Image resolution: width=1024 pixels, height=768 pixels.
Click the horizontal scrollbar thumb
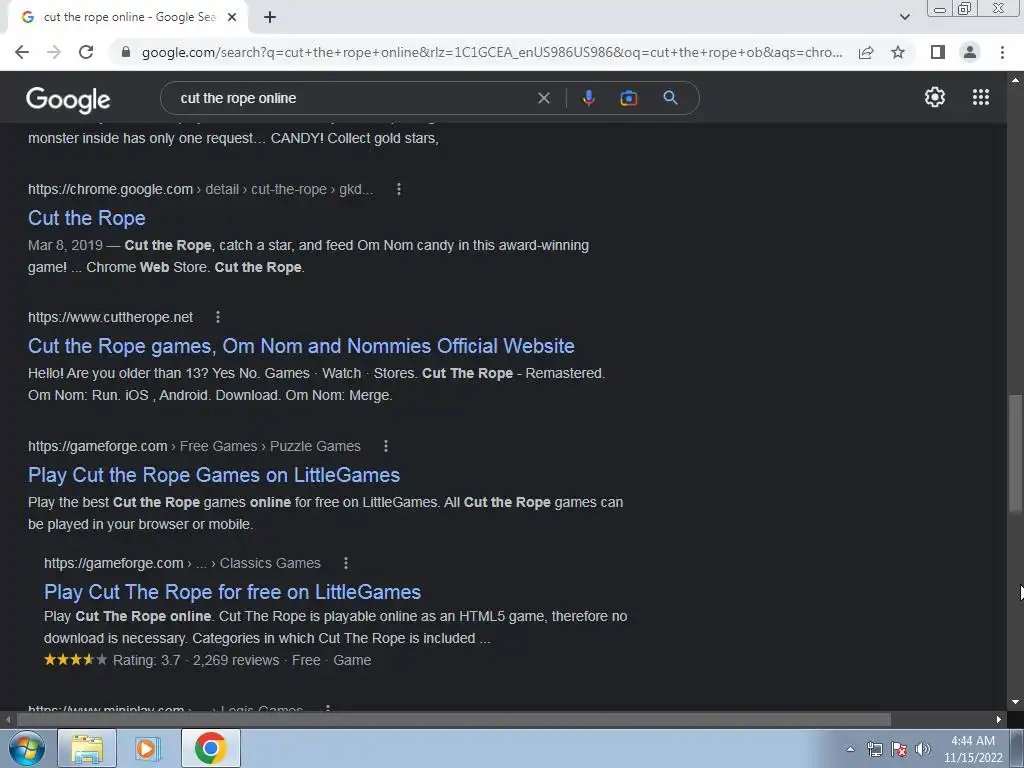pyautogui.click(x=453, y=720)
